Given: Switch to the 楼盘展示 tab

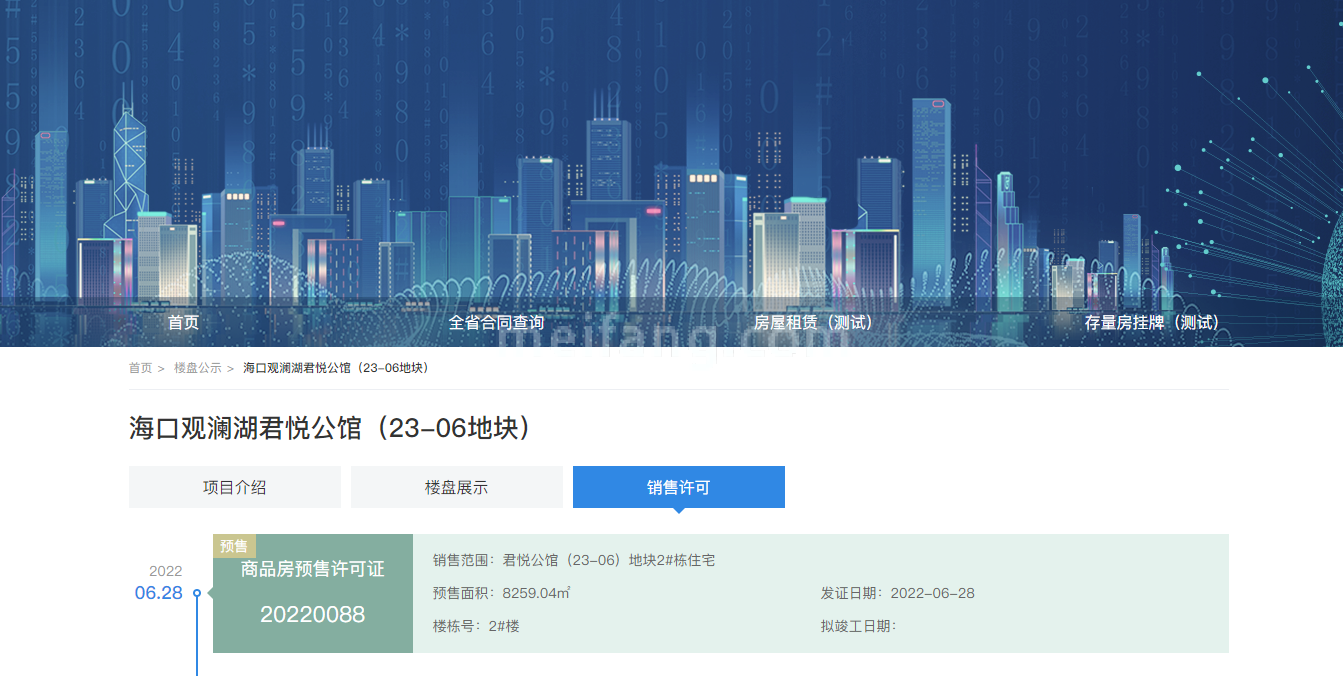Looking at the screenshot, I should tap(457, 487).
